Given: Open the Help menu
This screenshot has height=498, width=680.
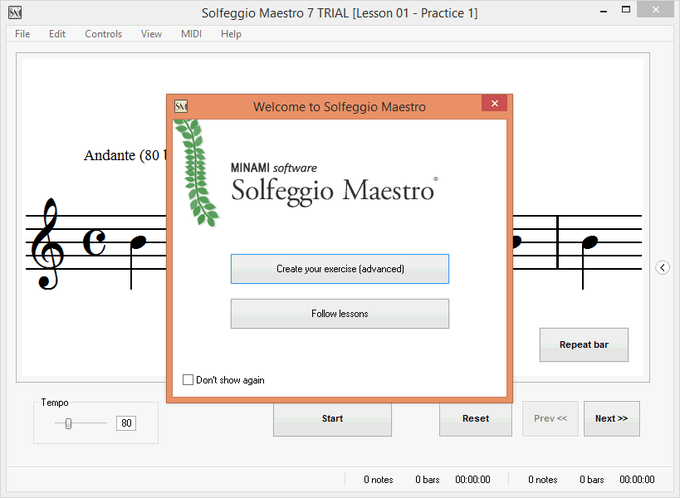Looking at the screenshot, I should [231, 34].
